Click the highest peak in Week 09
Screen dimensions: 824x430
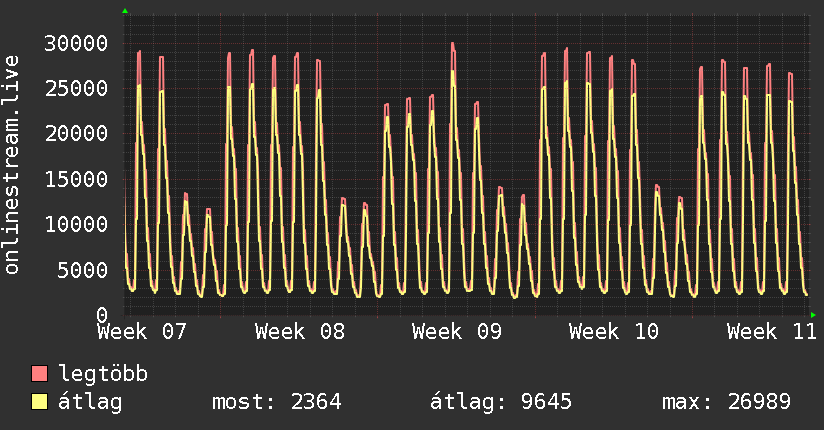tap(452, 44)
